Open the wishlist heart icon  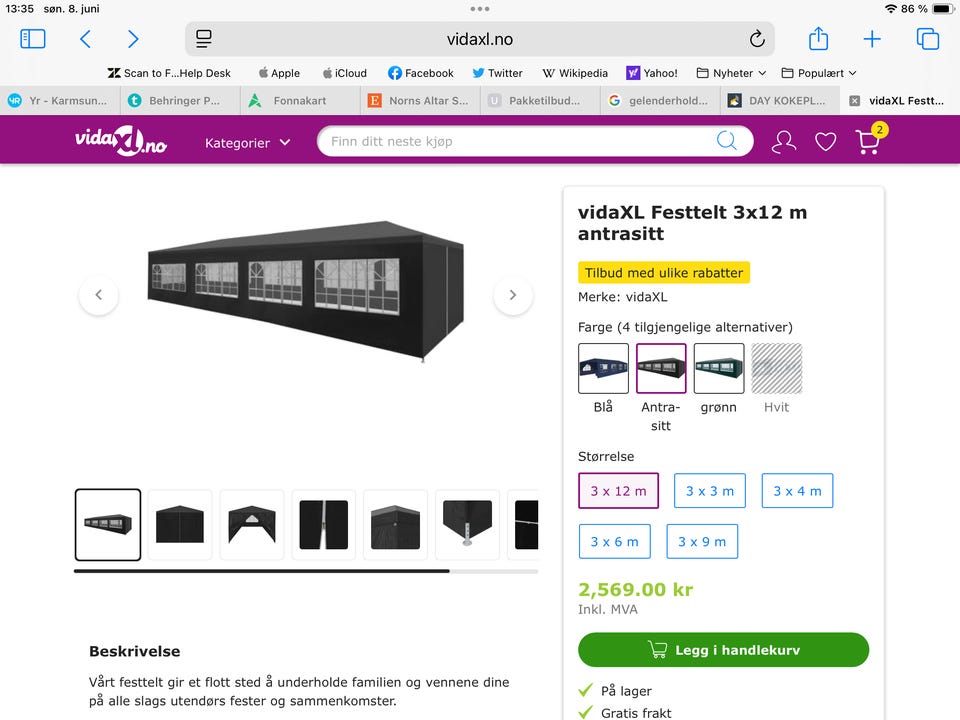pyautogui.click(x=825, y=141)
